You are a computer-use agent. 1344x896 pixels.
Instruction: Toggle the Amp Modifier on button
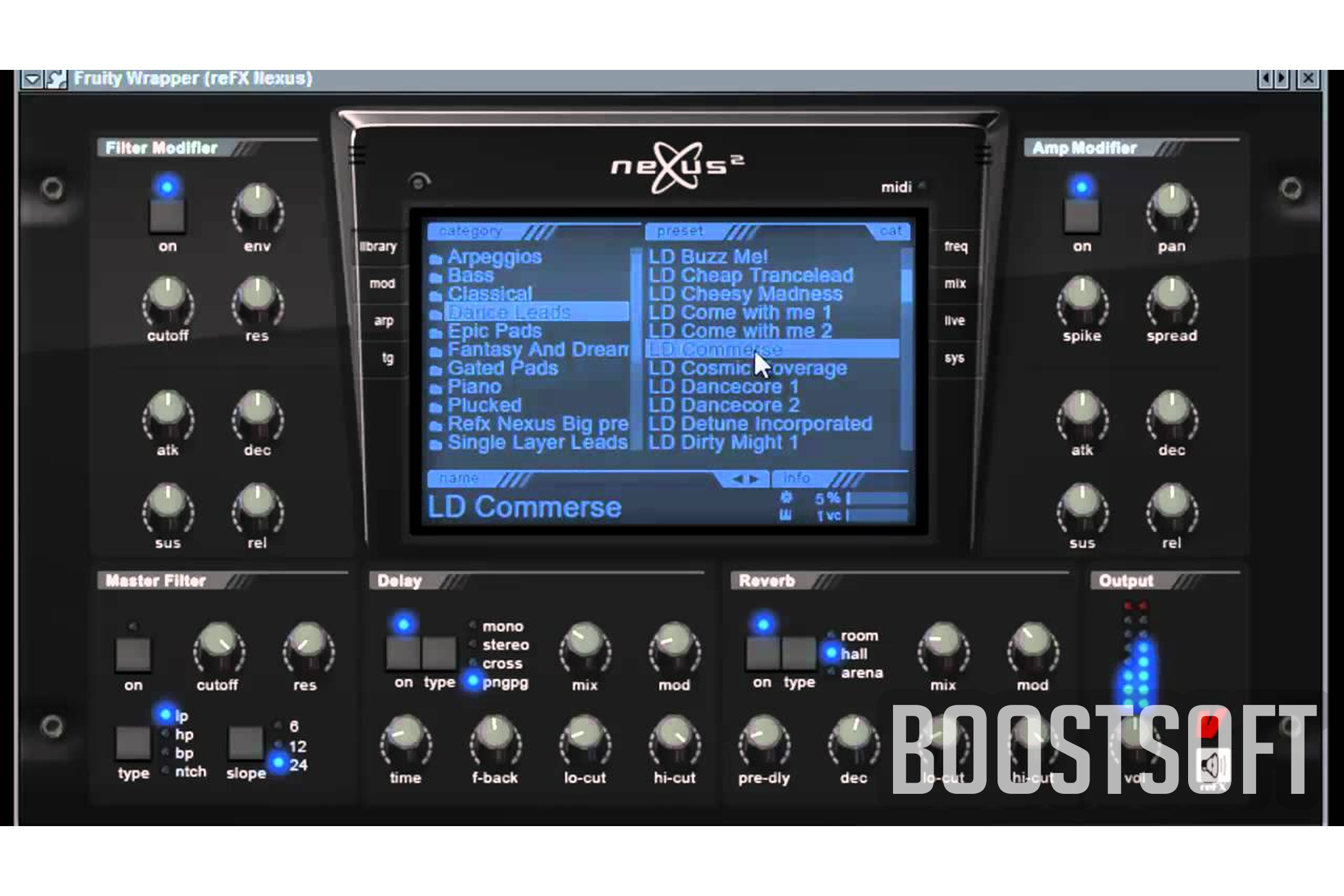pyautogui.click(x=1081, y=216)
